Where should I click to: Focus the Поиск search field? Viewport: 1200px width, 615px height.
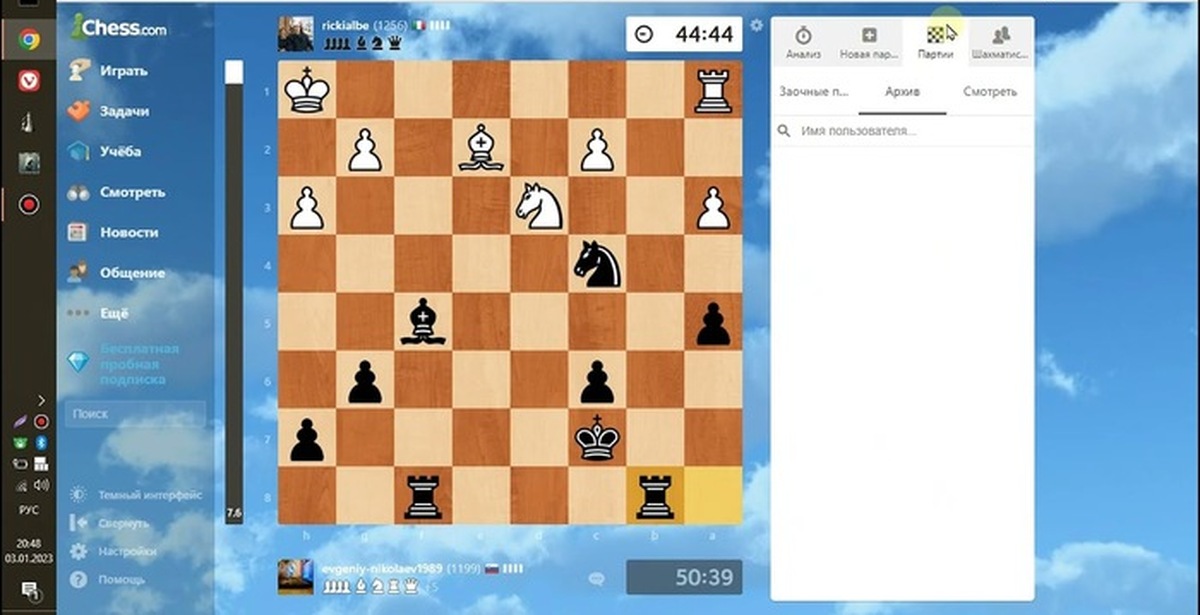click(135, 413)
